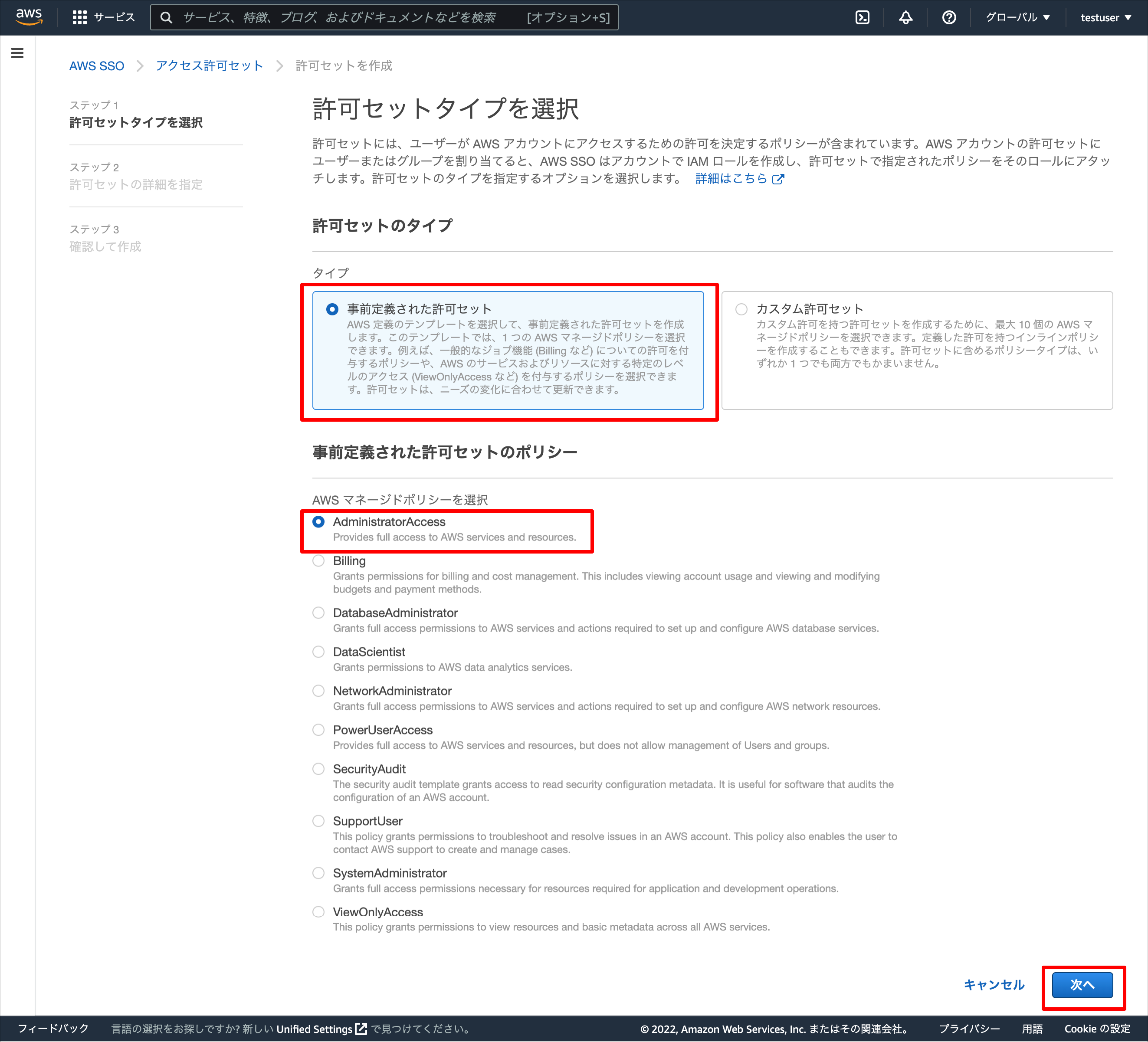Click the キャンセル button

click(x=994, y=985)
